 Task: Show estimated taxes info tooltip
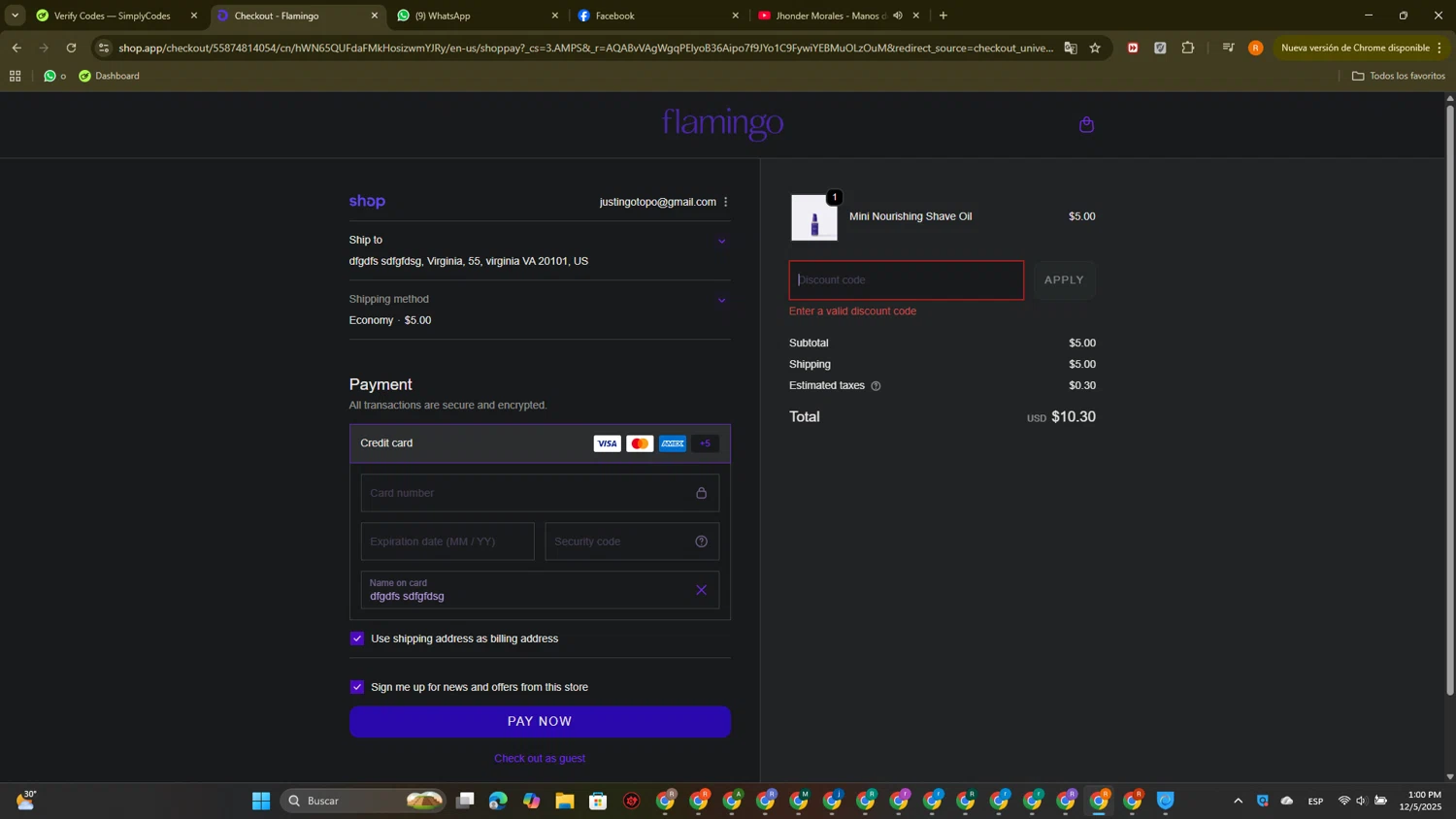click(876, 386)
